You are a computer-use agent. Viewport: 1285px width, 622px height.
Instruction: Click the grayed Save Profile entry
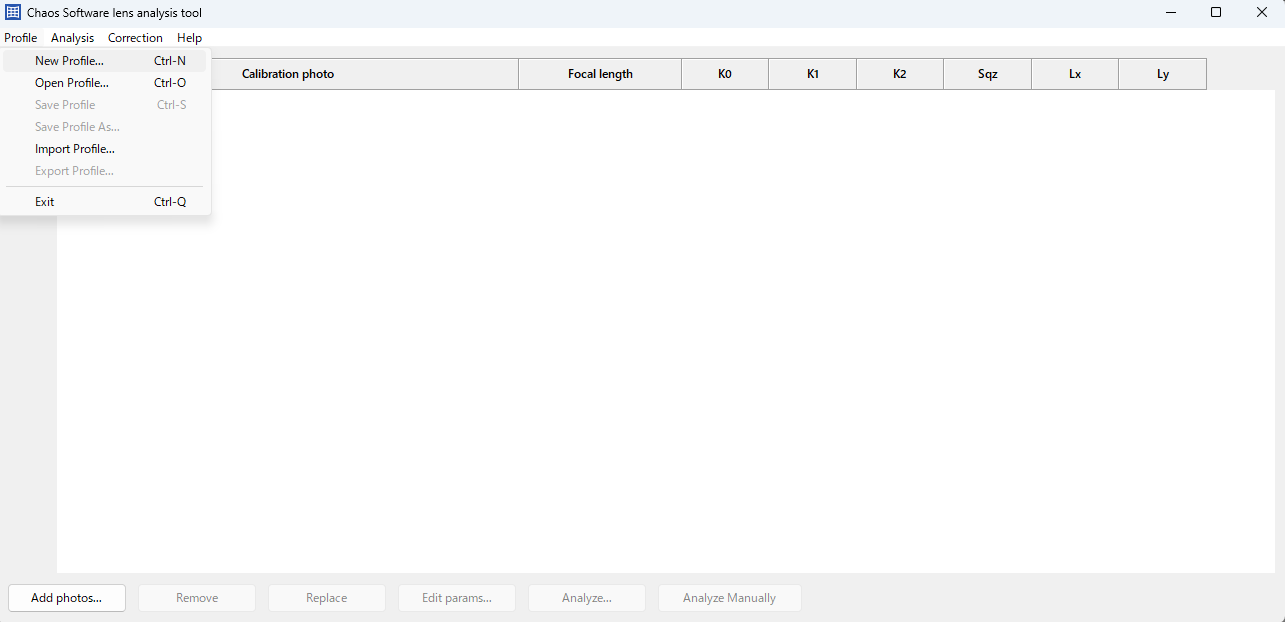105,105
